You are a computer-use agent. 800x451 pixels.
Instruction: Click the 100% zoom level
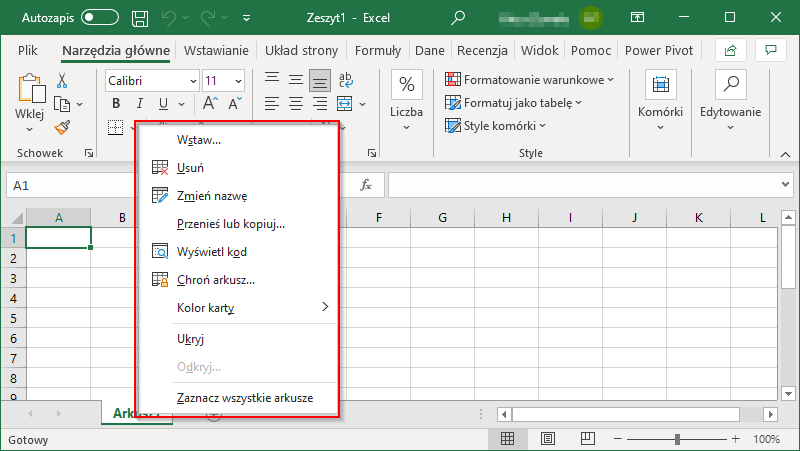coord(766,439)
